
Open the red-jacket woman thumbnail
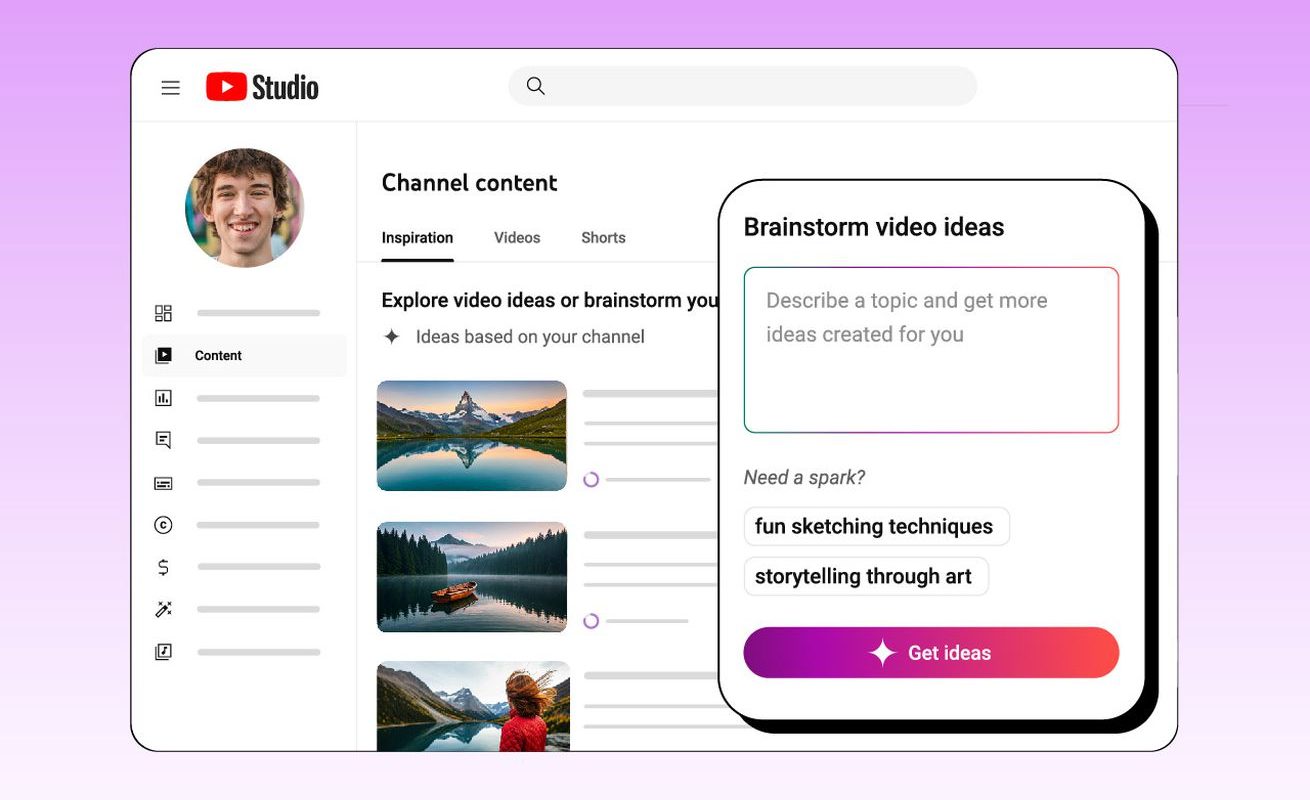[x=472, y=706]
